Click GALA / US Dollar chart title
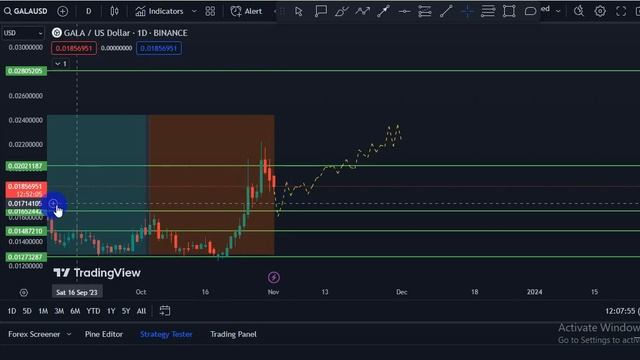Image resolution: width=640 pixels, height=360 pixels. [x=125, y=33]
